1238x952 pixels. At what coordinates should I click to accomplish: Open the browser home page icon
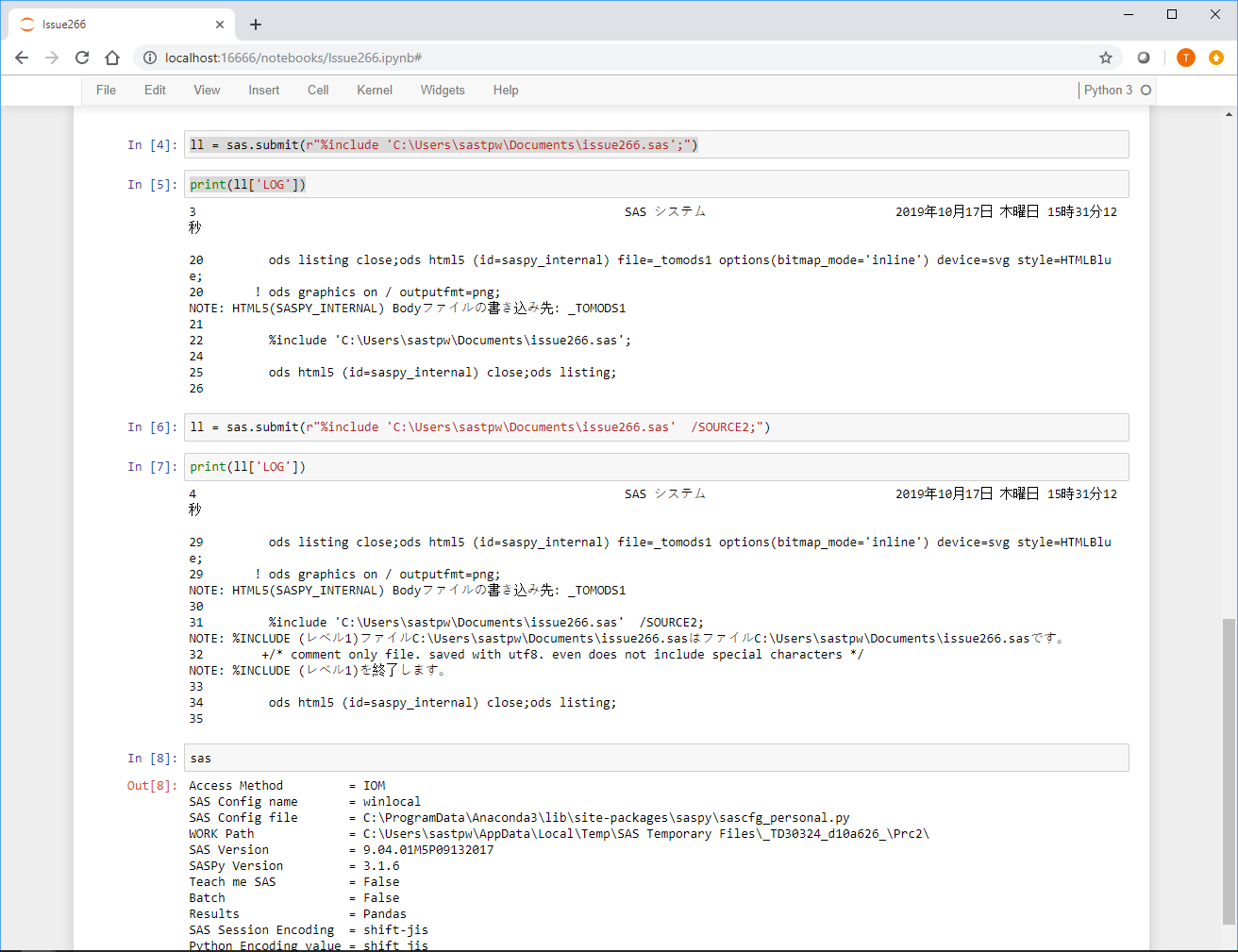(x=112, y=58)
